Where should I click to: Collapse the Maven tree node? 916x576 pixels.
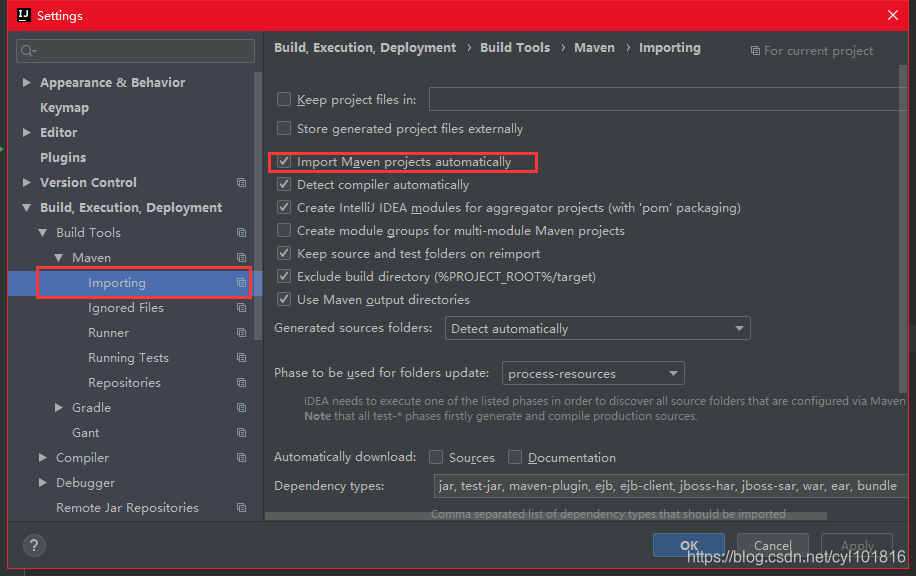click(58, 258)
